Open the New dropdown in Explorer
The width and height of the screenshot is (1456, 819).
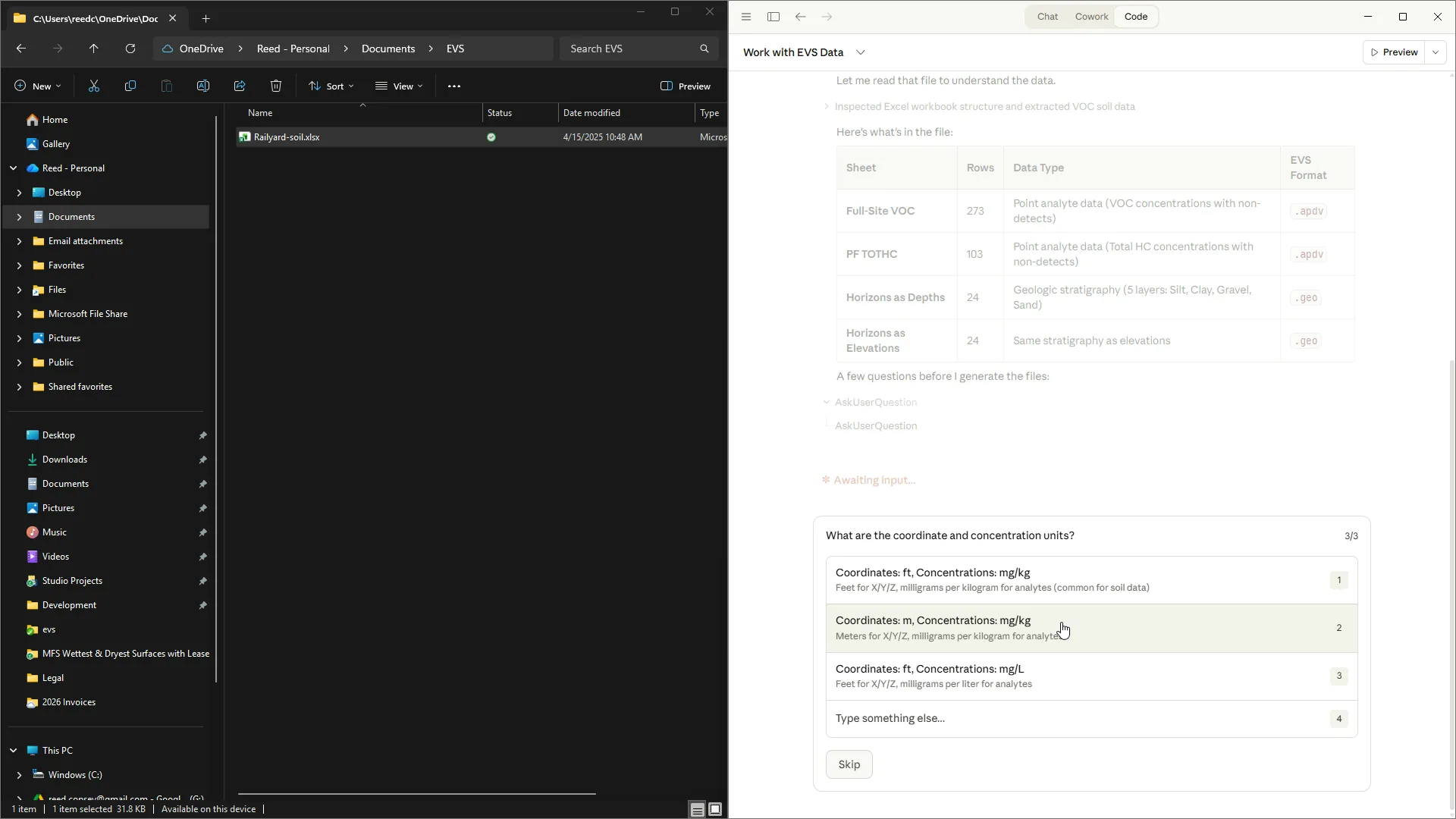coord(38,86)
